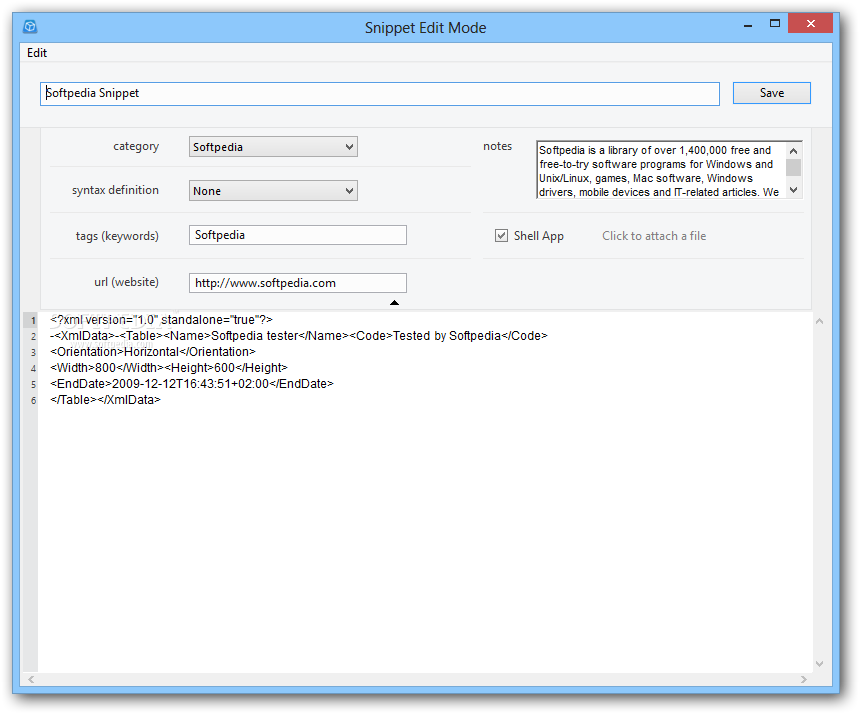Click to attach a file link
This screenshot has height=714, width=860.
654,236
